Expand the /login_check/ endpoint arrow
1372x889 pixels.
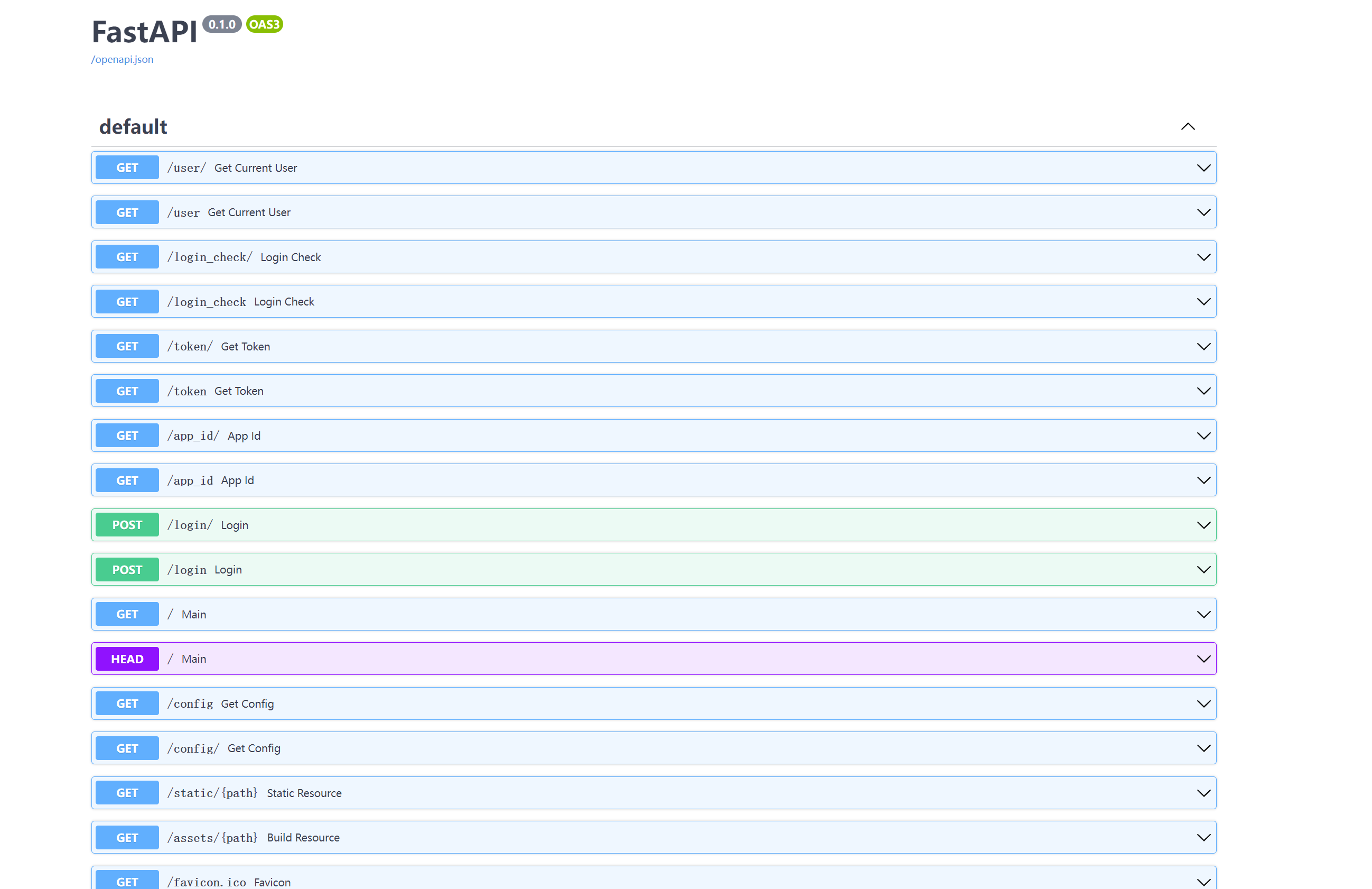(x=1203, y=257)
